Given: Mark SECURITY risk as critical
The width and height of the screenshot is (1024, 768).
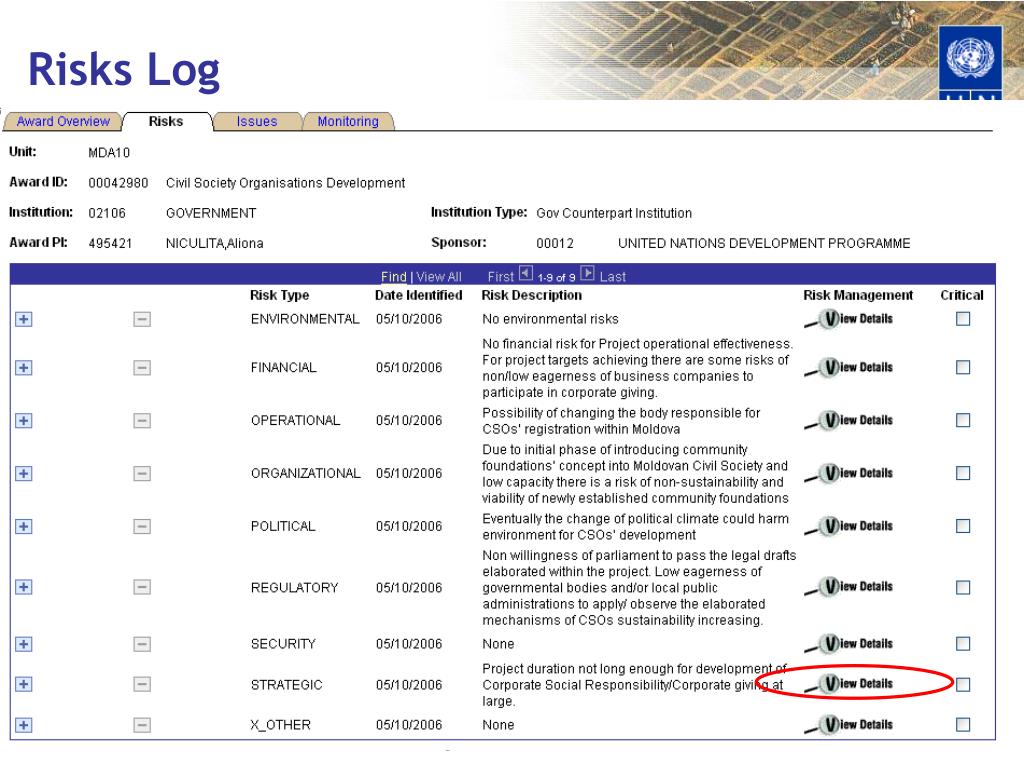Looking at the screenshot, I should tap(963, 644).
